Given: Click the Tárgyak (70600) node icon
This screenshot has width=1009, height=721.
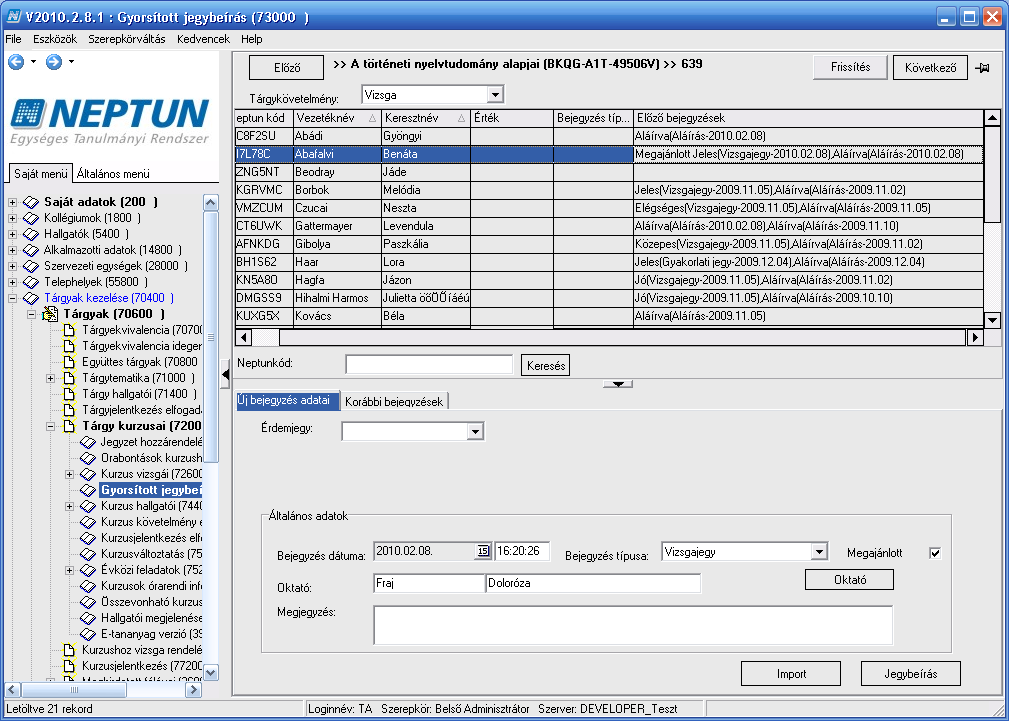Looking at the screenshot, I should click(50, 314).
